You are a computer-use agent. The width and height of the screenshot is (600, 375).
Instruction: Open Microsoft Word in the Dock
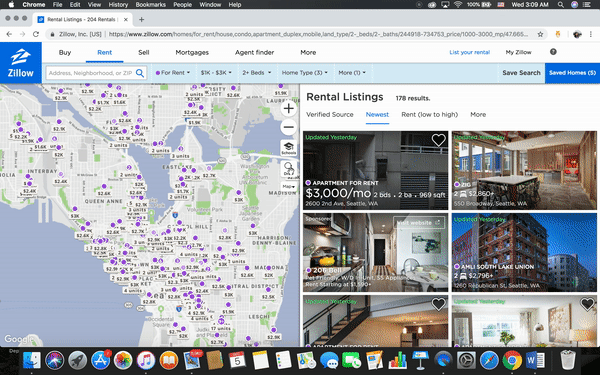(x=535, y=360)
